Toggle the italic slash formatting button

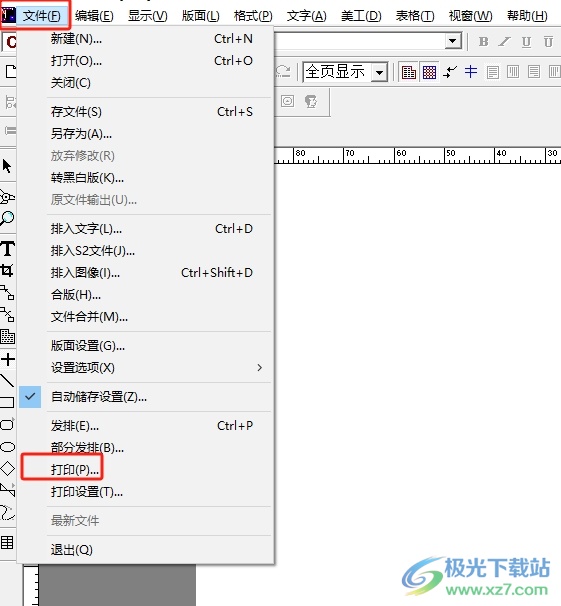point(504,42)
